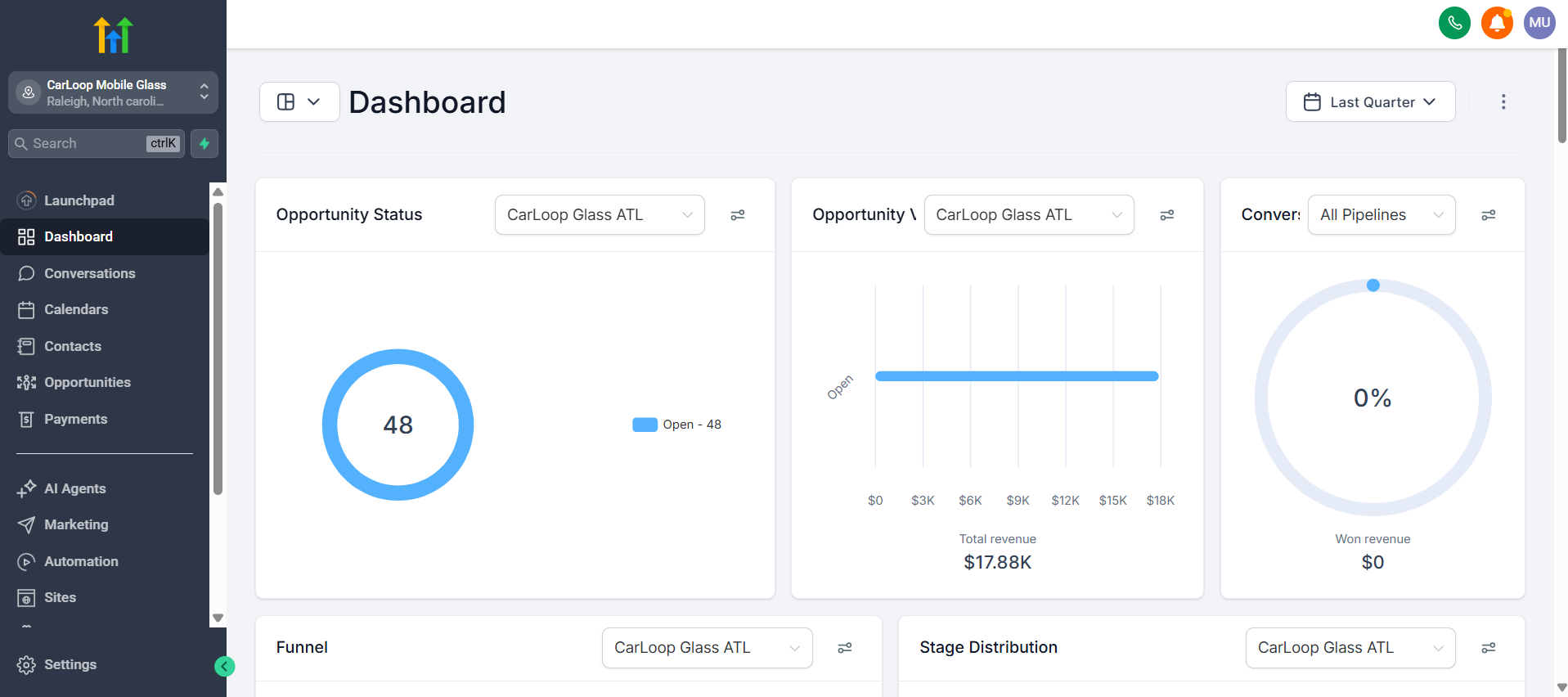Click the Conversations chat bubble icon
This screenshot has height=697, width=1568.
pos(27,273)
